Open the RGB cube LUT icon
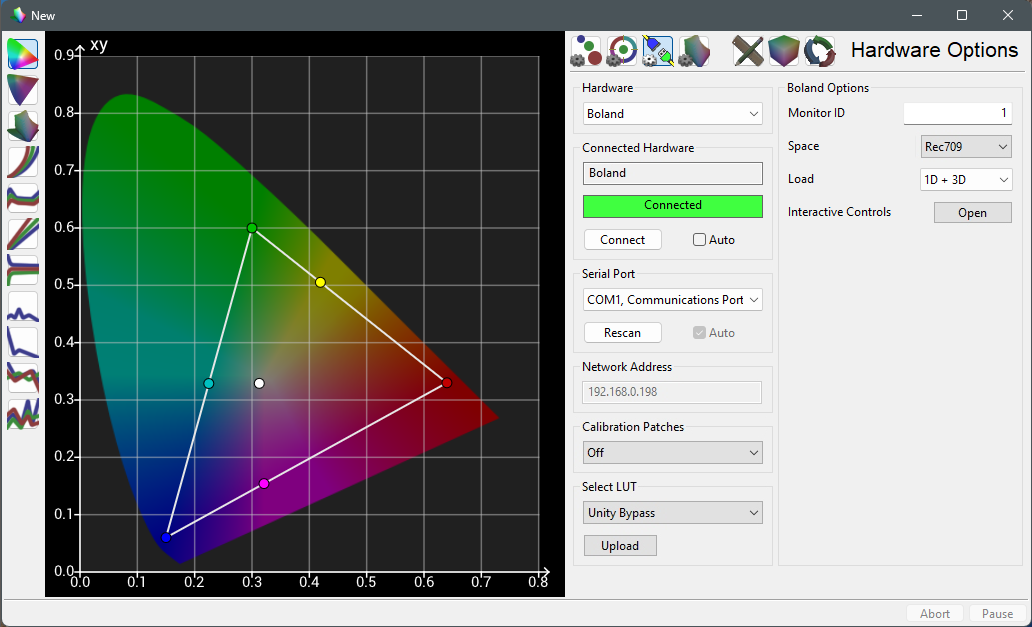Viewport: 1032px width, 627px height. pos(784,50)
